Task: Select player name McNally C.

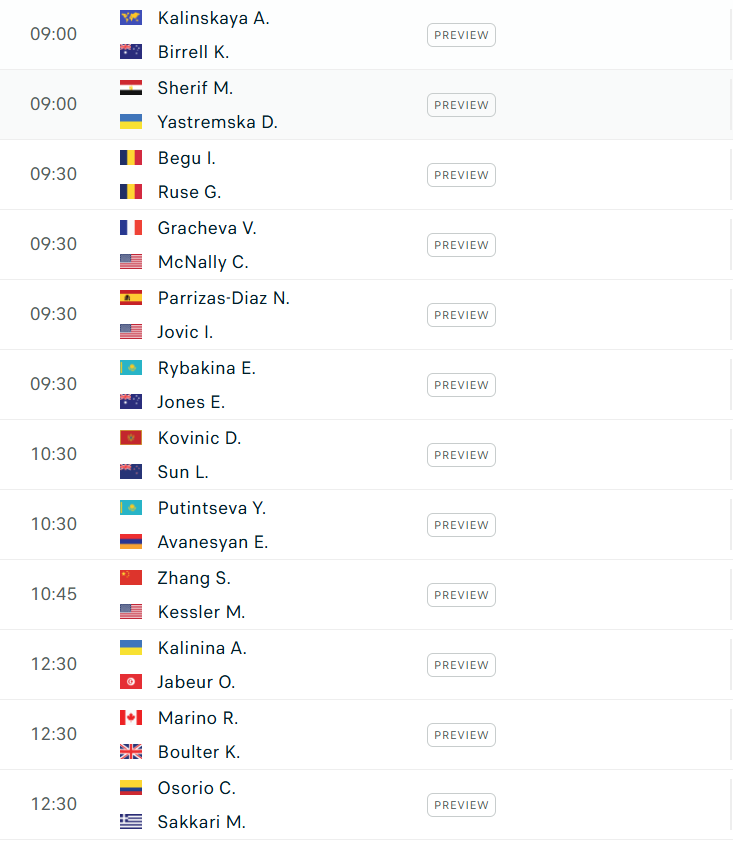Action: (202, 262)
